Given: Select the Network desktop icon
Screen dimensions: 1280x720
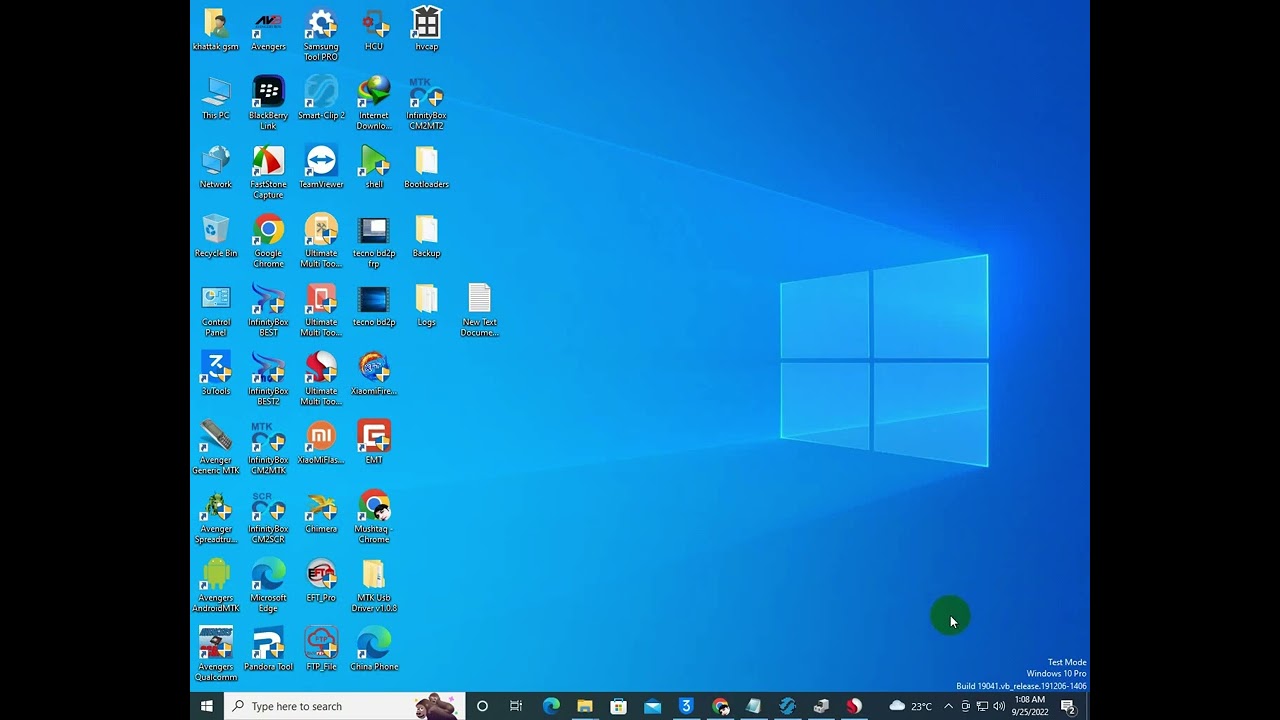Looking at the screenshot, I should click(216, 167).
